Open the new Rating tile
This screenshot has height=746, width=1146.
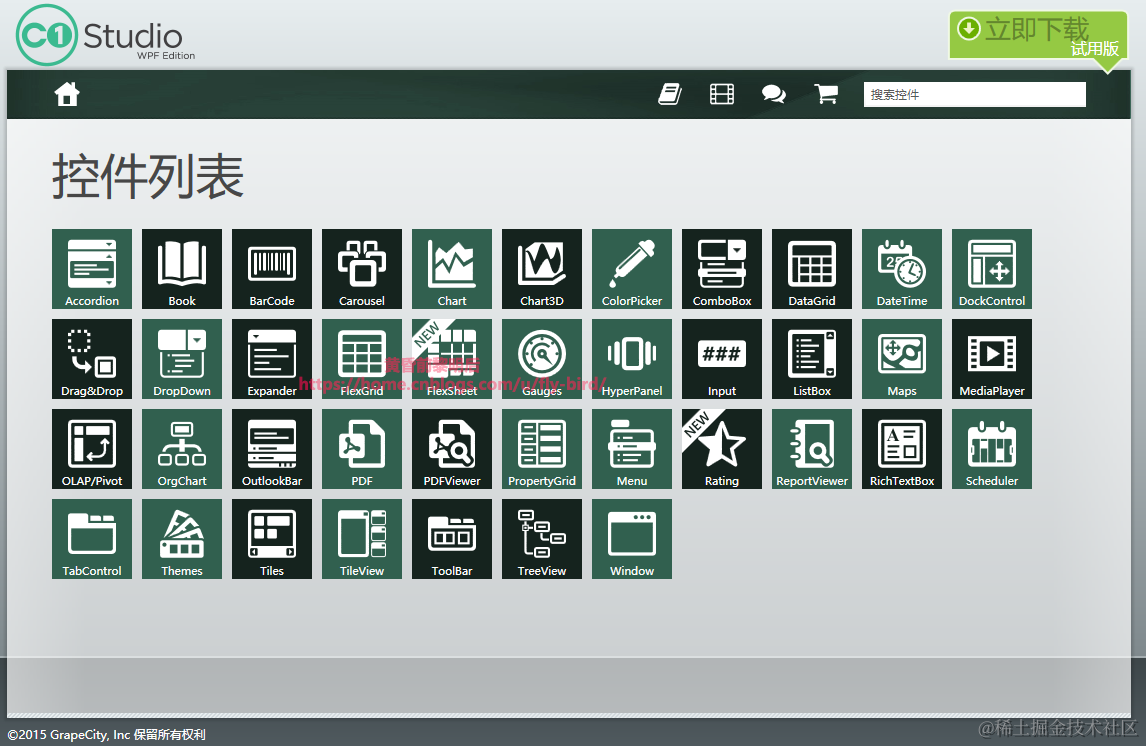point(722,449)
